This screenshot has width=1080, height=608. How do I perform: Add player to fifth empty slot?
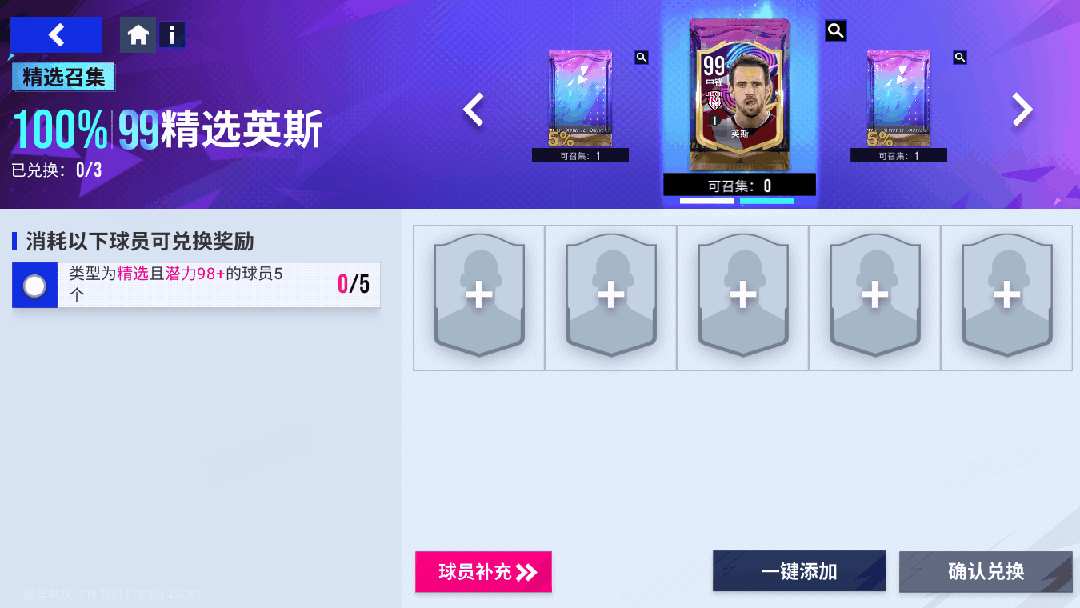pyautogui.click(x=1007, y=297)
